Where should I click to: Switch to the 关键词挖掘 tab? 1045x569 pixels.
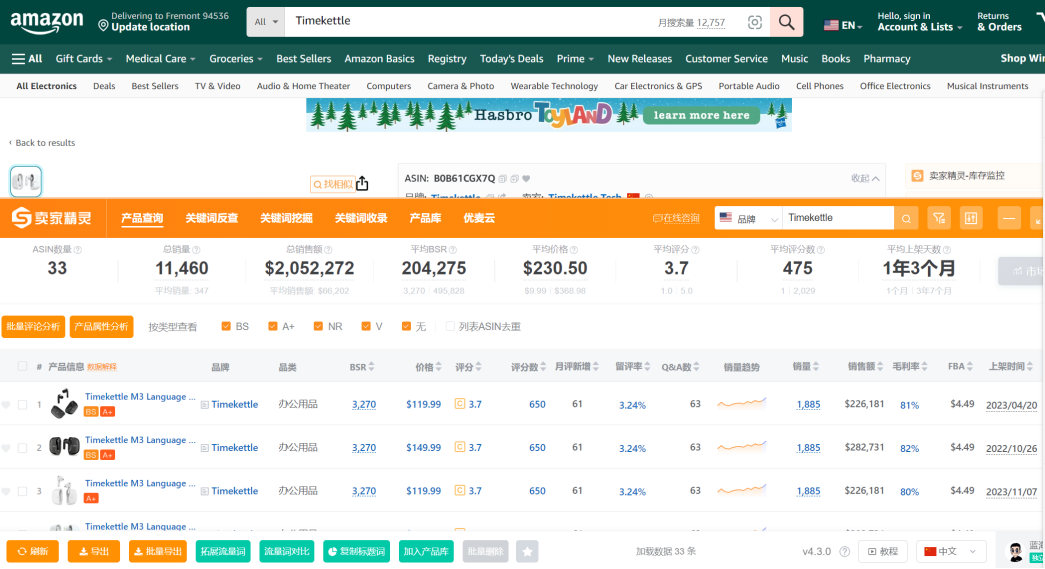click(x=287, y=218)
